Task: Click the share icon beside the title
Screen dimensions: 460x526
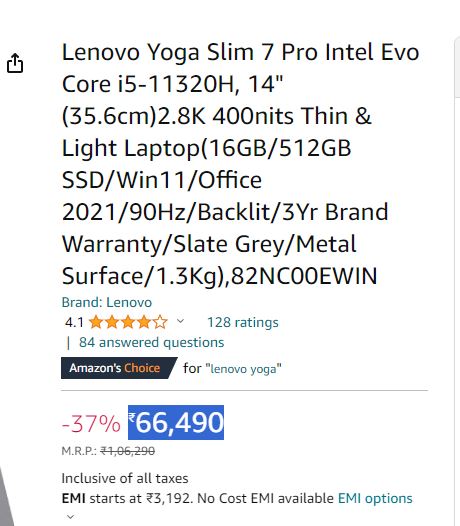Action: point(15,63)
